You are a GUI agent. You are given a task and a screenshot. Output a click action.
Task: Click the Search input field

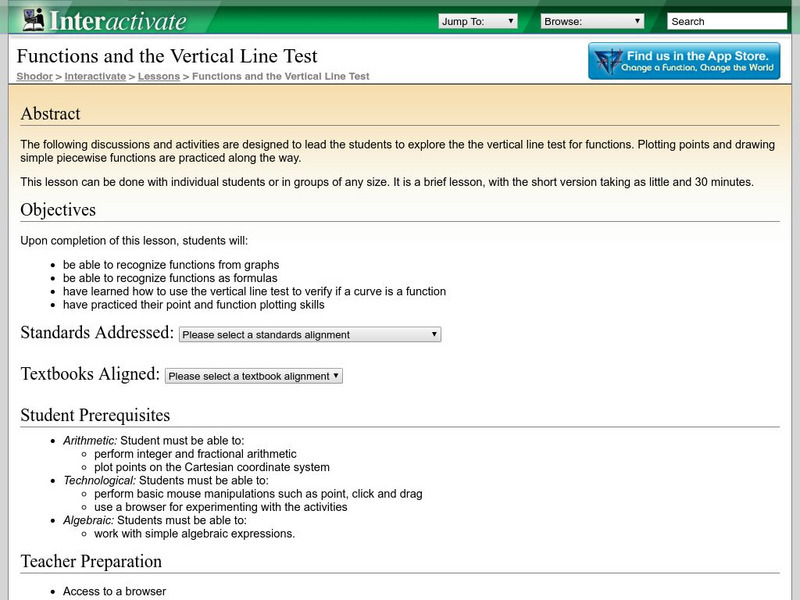click(727, 21)
